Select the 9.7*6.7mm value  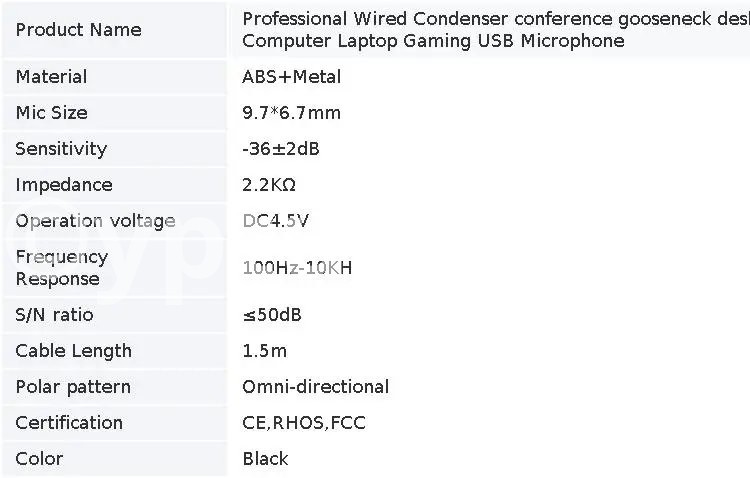291,113
